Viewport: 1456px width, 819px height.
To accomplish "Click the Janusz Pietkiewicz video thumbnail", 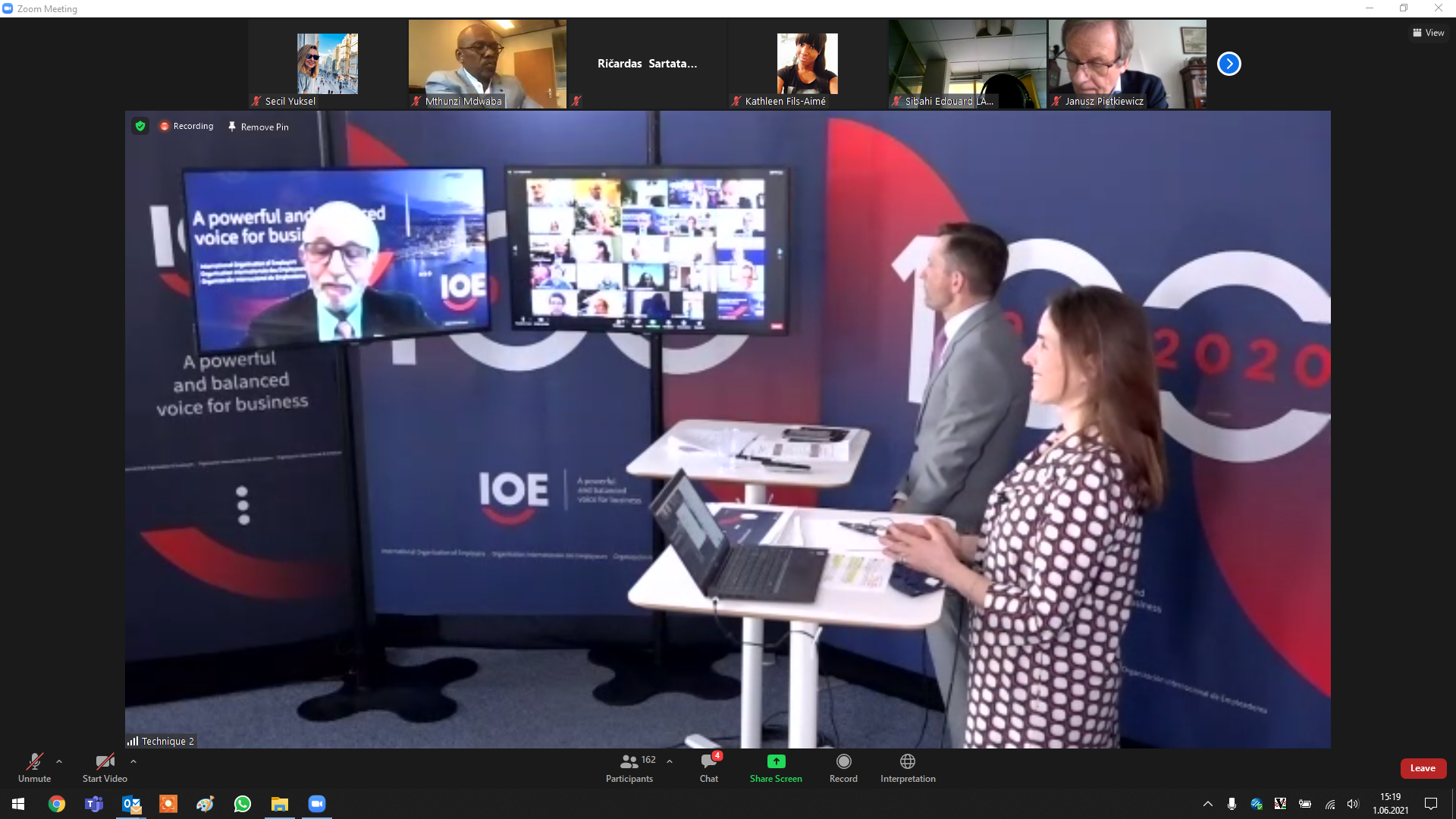I will point(1127,64).
